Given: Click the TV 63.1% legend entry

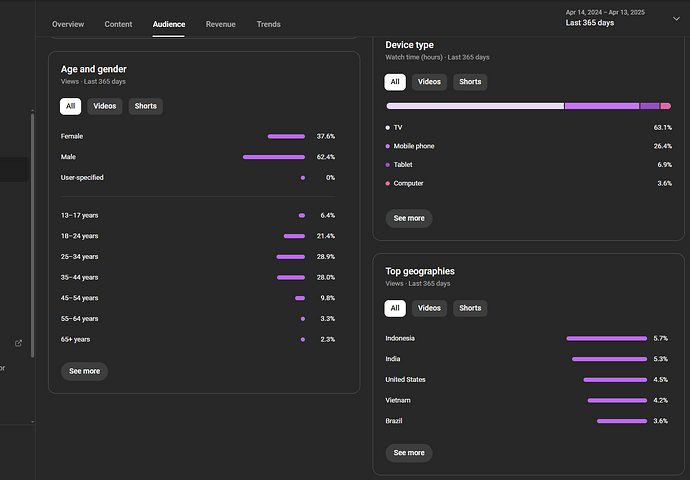Looking at the screenshot, I should coord(529,128).
